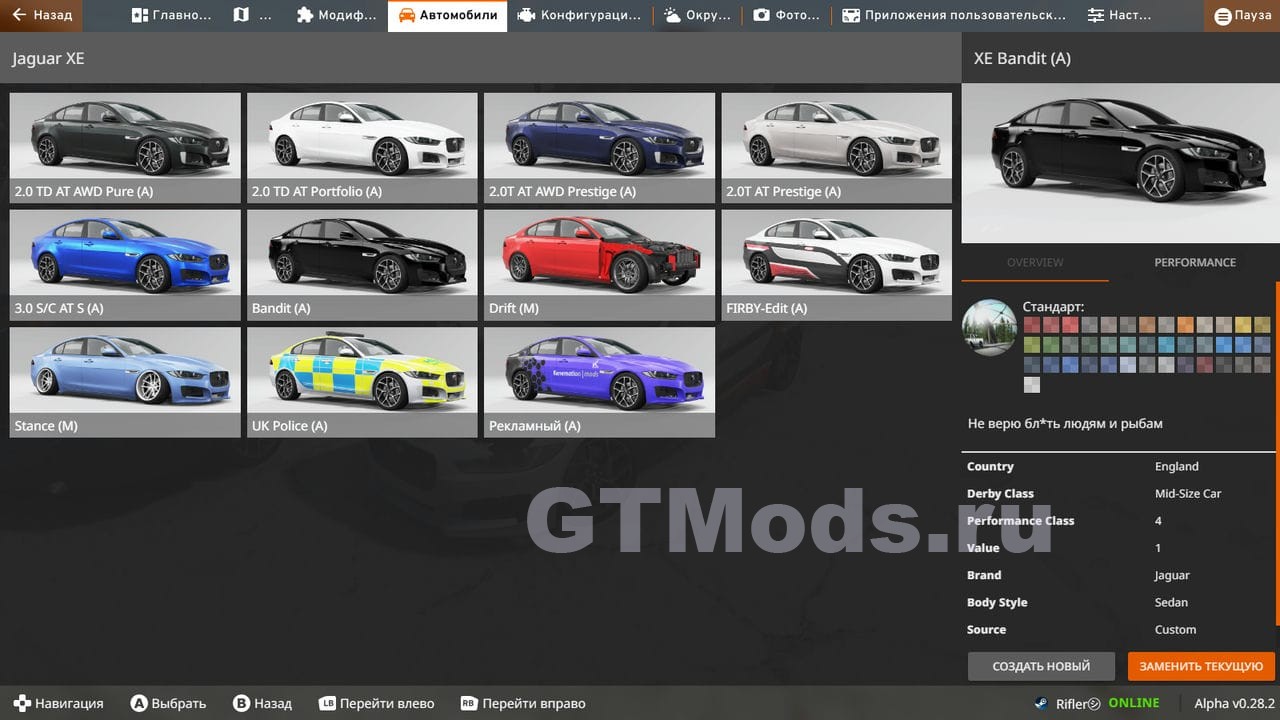Select the Drift (M) configuration thumbnail

(599, 264)
